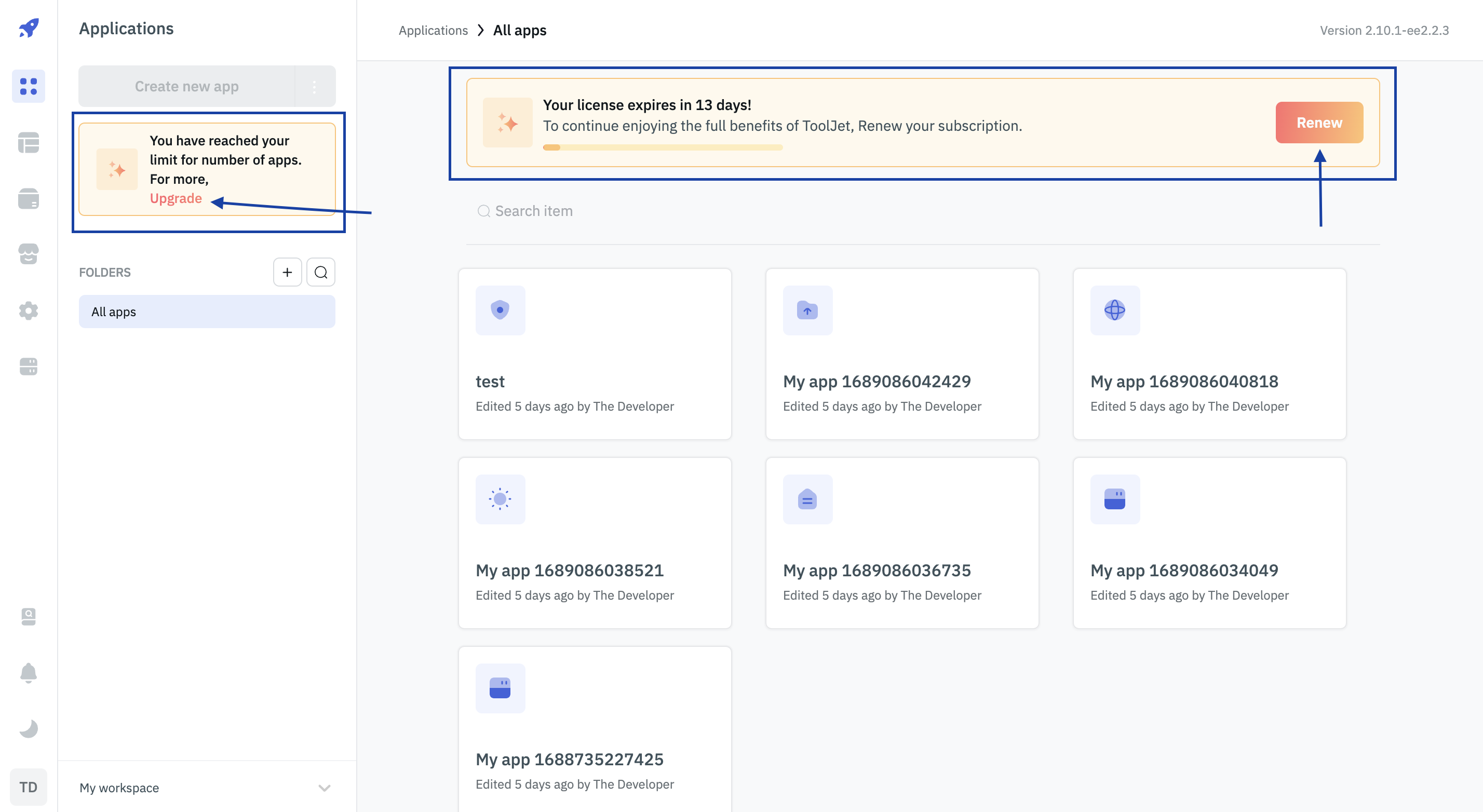Open the ToolJet Database sidebar icon
Screen dimensions: 1483x812
click(28, 142)
